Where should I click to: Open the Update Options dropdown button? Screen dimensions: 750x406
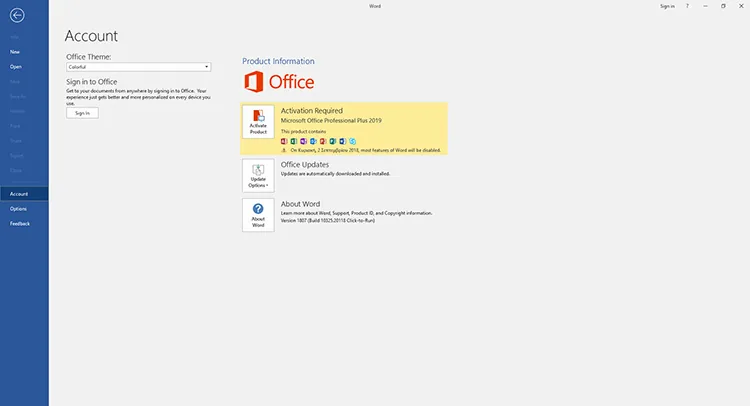258,176
